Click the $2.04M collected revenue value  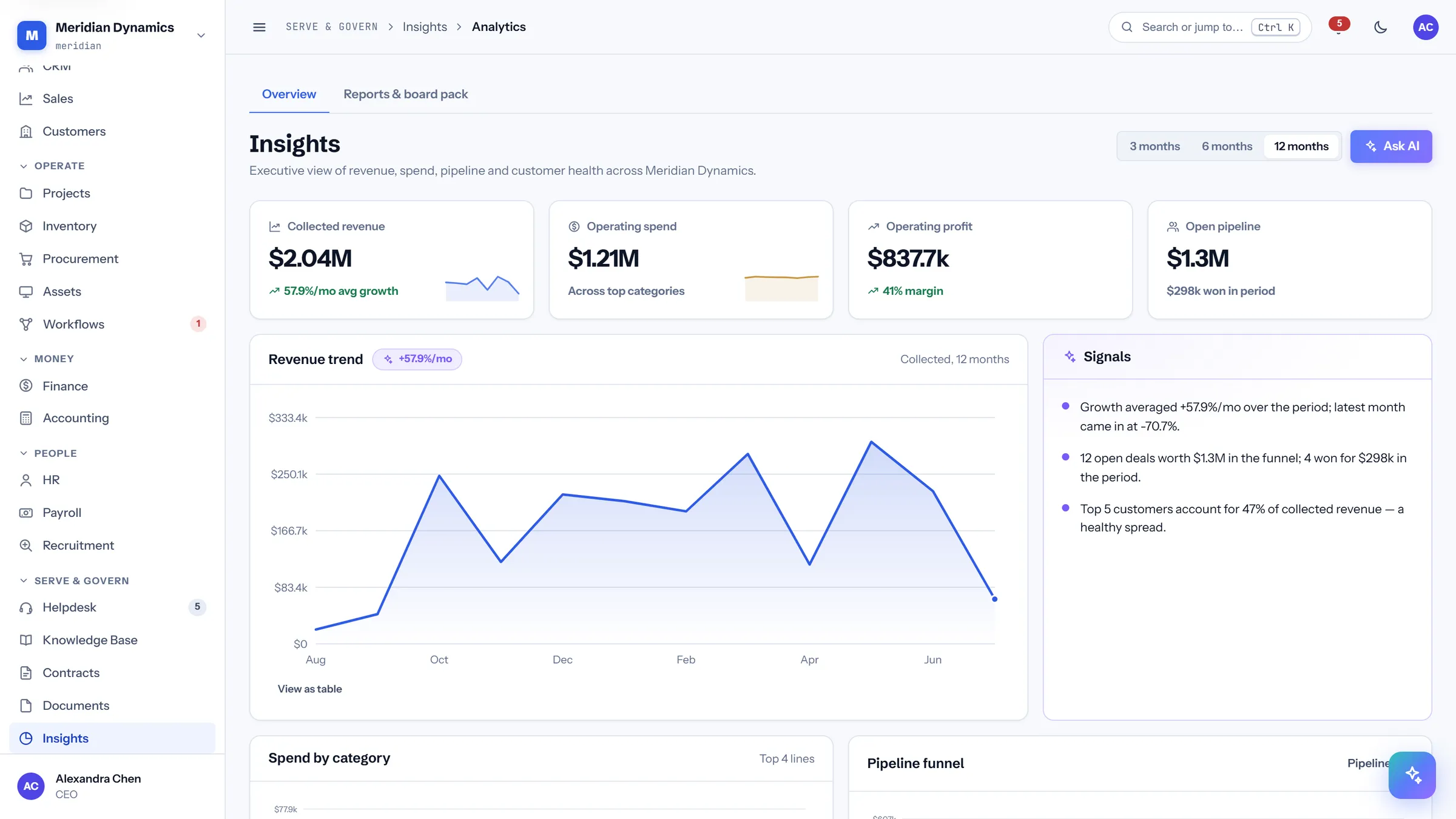click(x=310, y=258)
